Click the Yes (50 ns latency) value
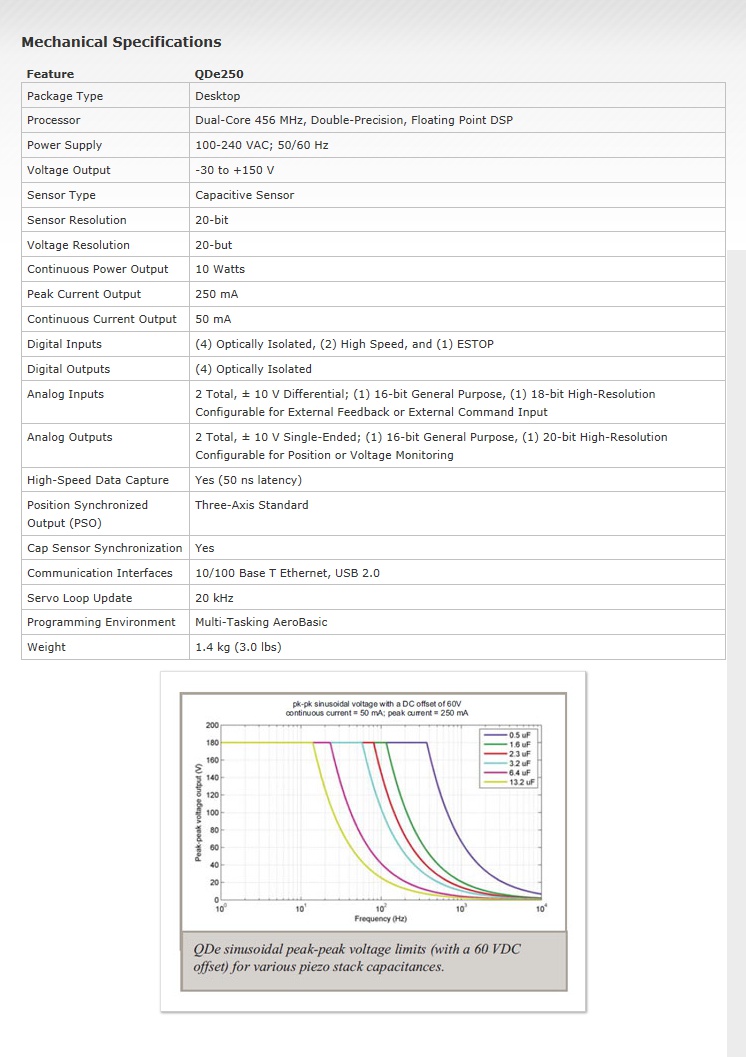This screenshot has height=1057, width=746. click(249, 480)
